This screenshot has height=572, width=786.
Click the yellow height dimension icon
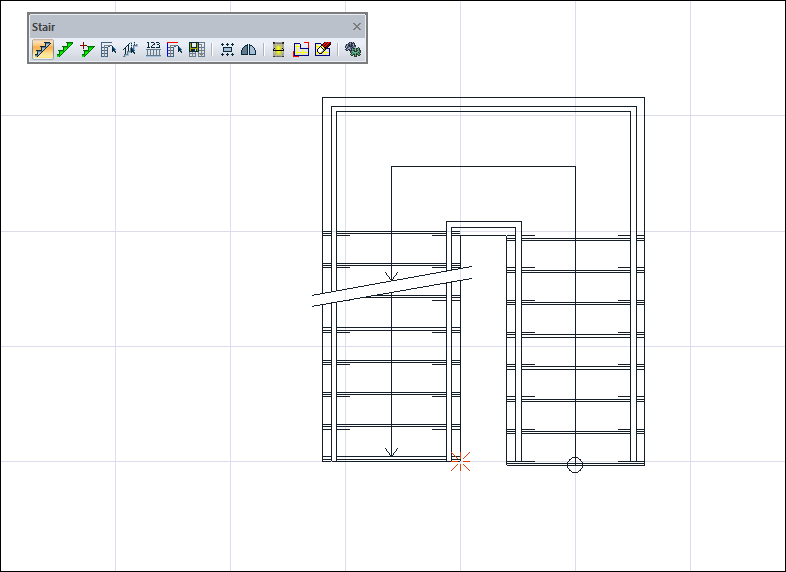pyautogui.click(x=279, y=49)
